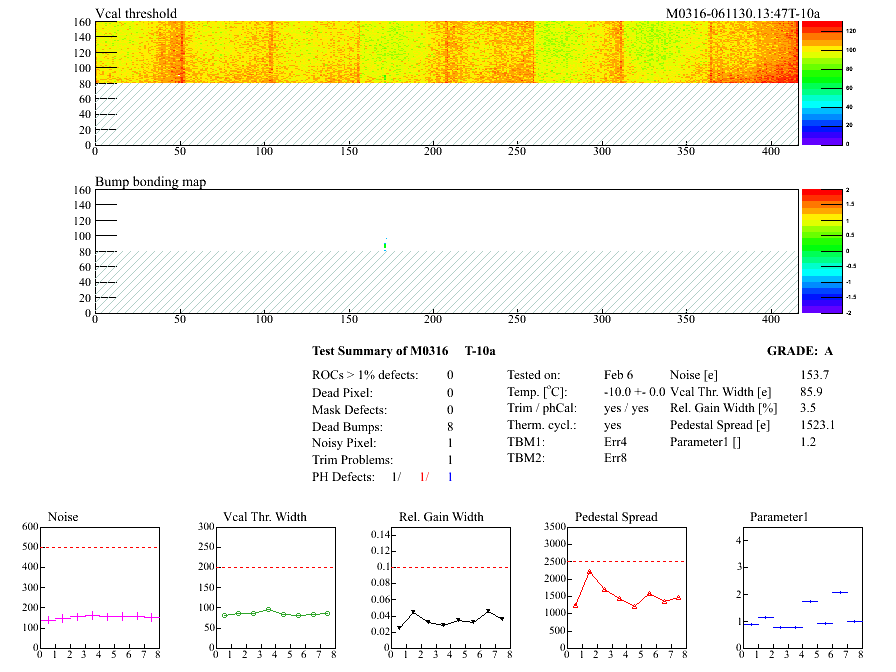Screen dimensions: 896x672
Task: Click the highest red triangle in Pedestal Spread plot
Action: (x=590, y=572)
